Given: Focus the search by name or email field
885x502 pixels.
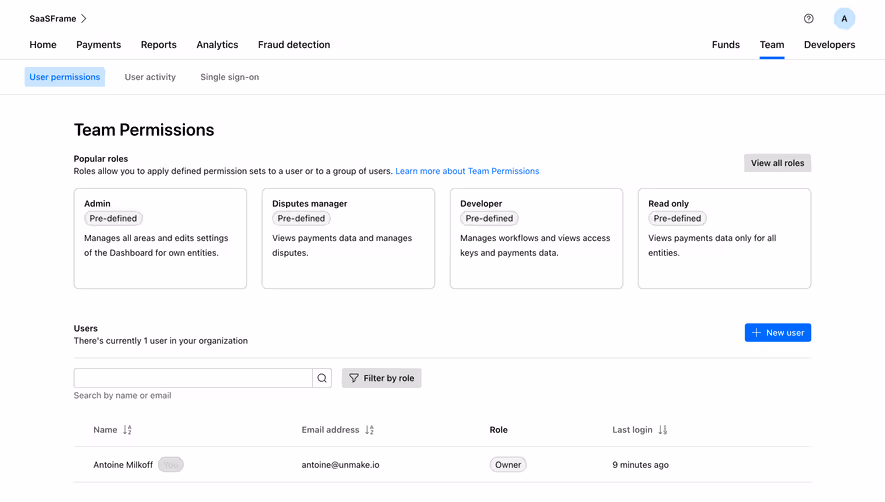Looking at the screenshot, I should point(193,378).
